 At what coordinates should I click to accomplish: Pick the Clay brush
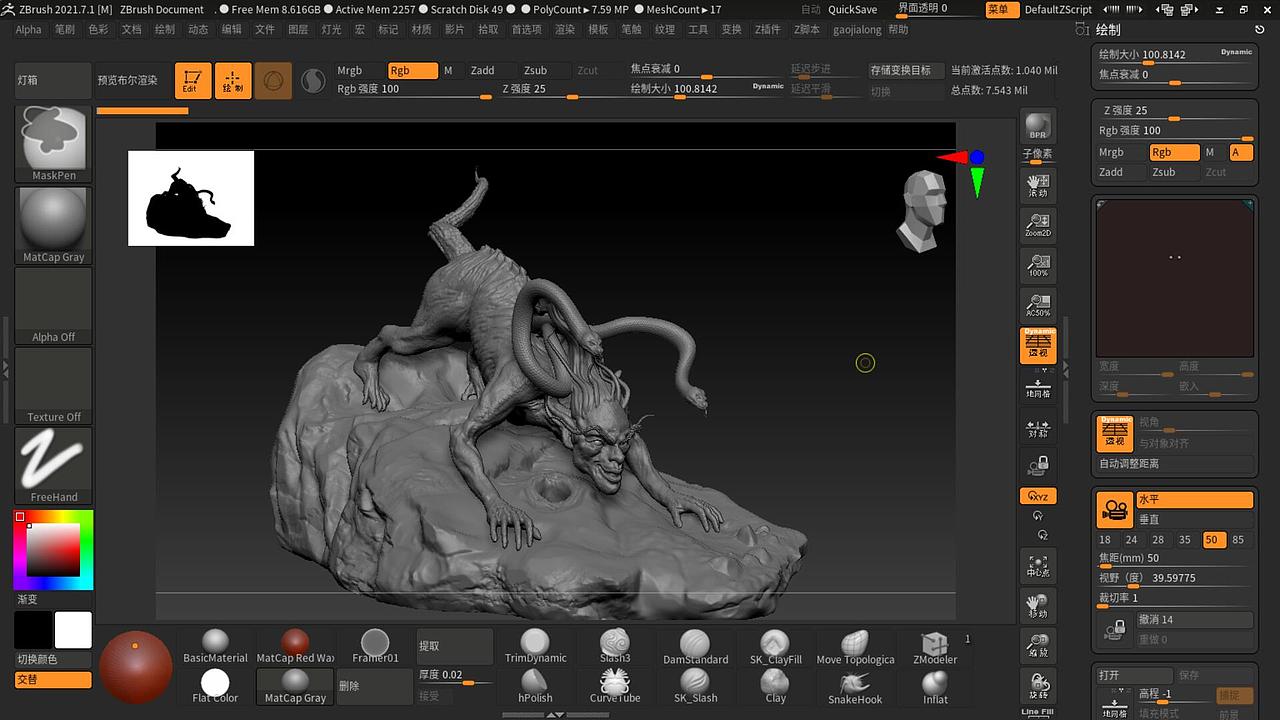[x=775, y=687]
